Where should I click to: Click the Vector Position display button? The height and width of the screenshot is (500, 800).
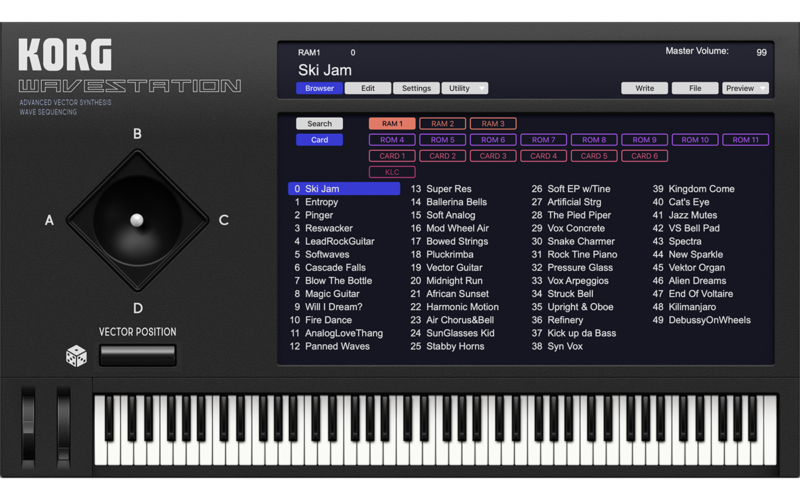138,355
